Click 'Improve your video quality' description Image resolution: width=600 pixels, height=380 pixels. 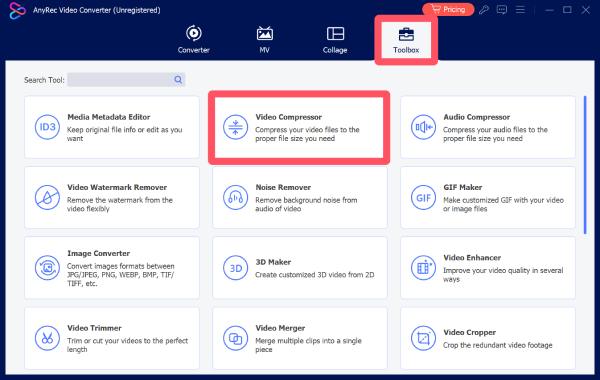pos(503,275)
